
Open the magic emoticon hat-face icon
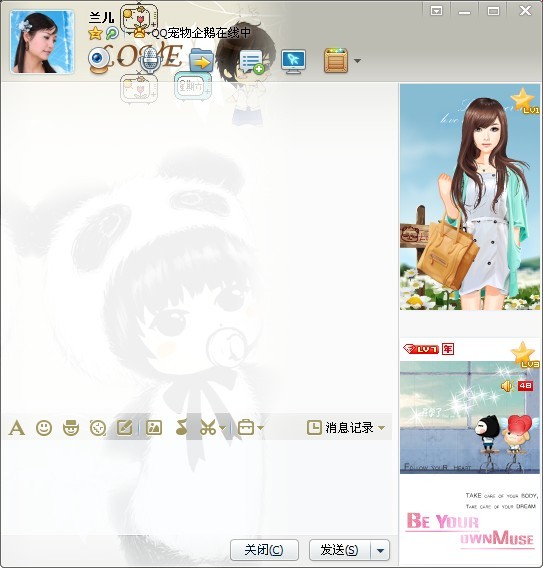(x=71, y=428)
